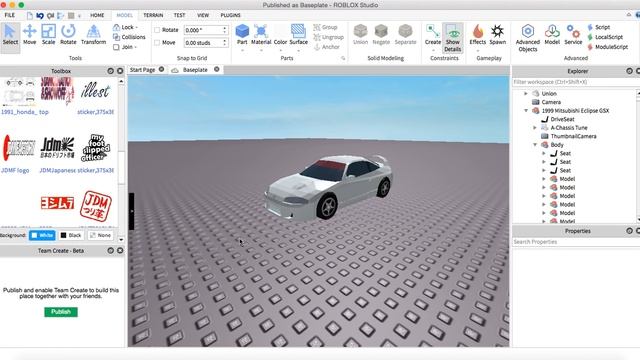Screen dimensions: 640x360
Task: Expand the collapsed panel handle at viewport edge
Action: click(131, 211)
